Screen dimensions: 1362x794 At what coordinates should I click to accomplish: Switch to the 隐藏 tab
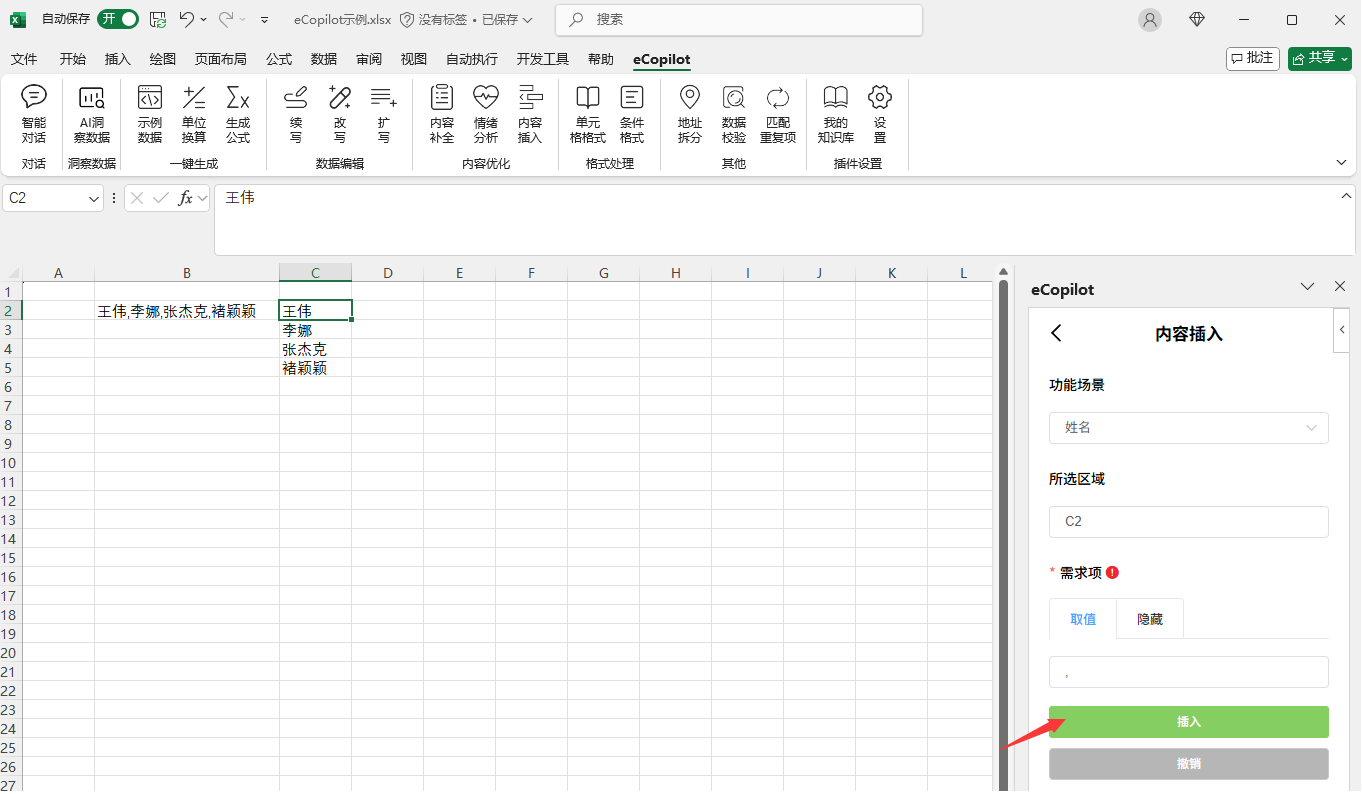(1150, 619)
